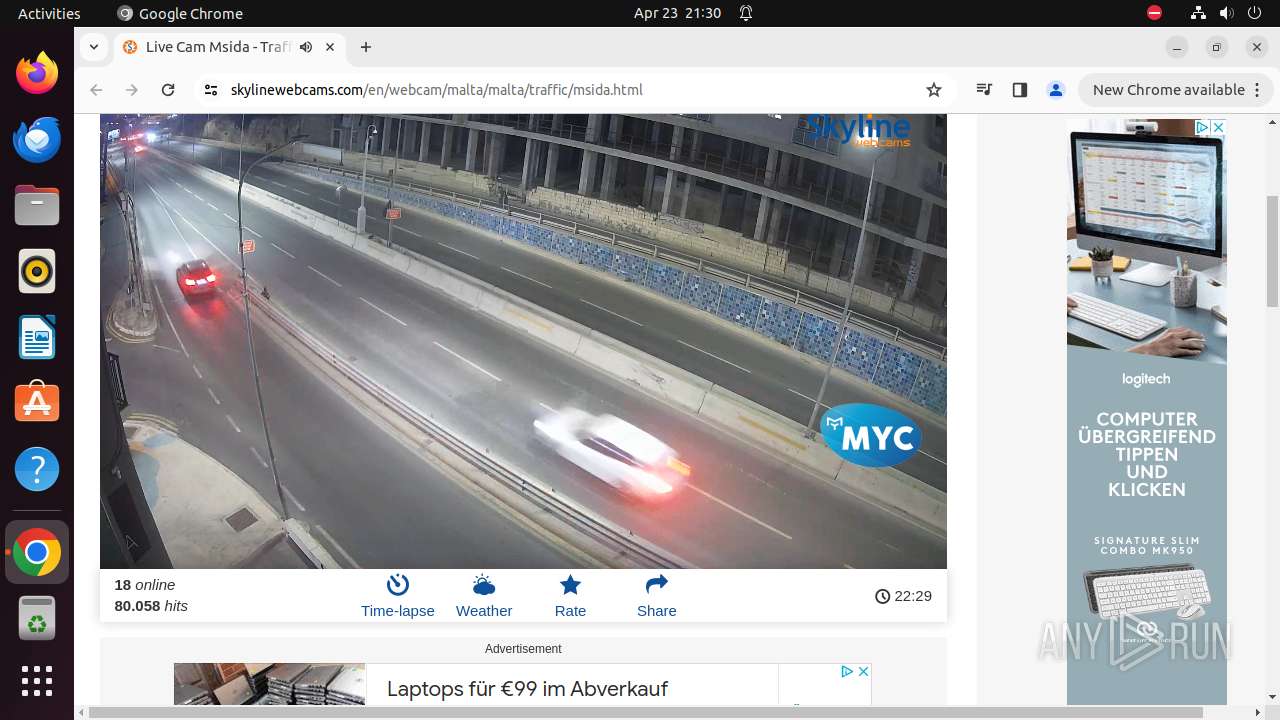Reload the webcam page
This screenshot has width=1280, height=720.
tap(168, 90)
